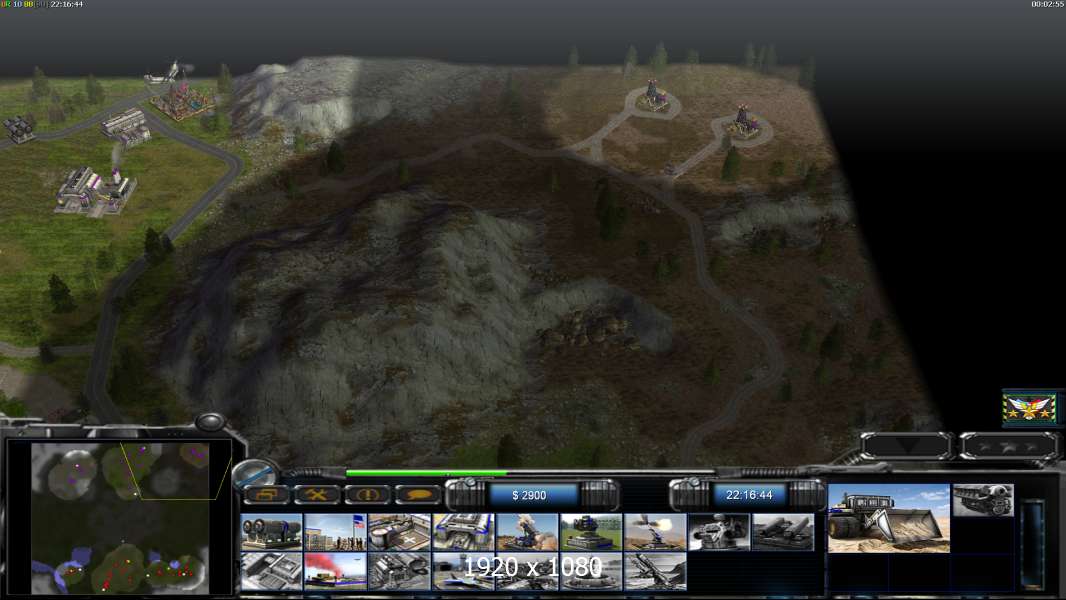
Task: Click the green power level bar
Action: (426, 472)
